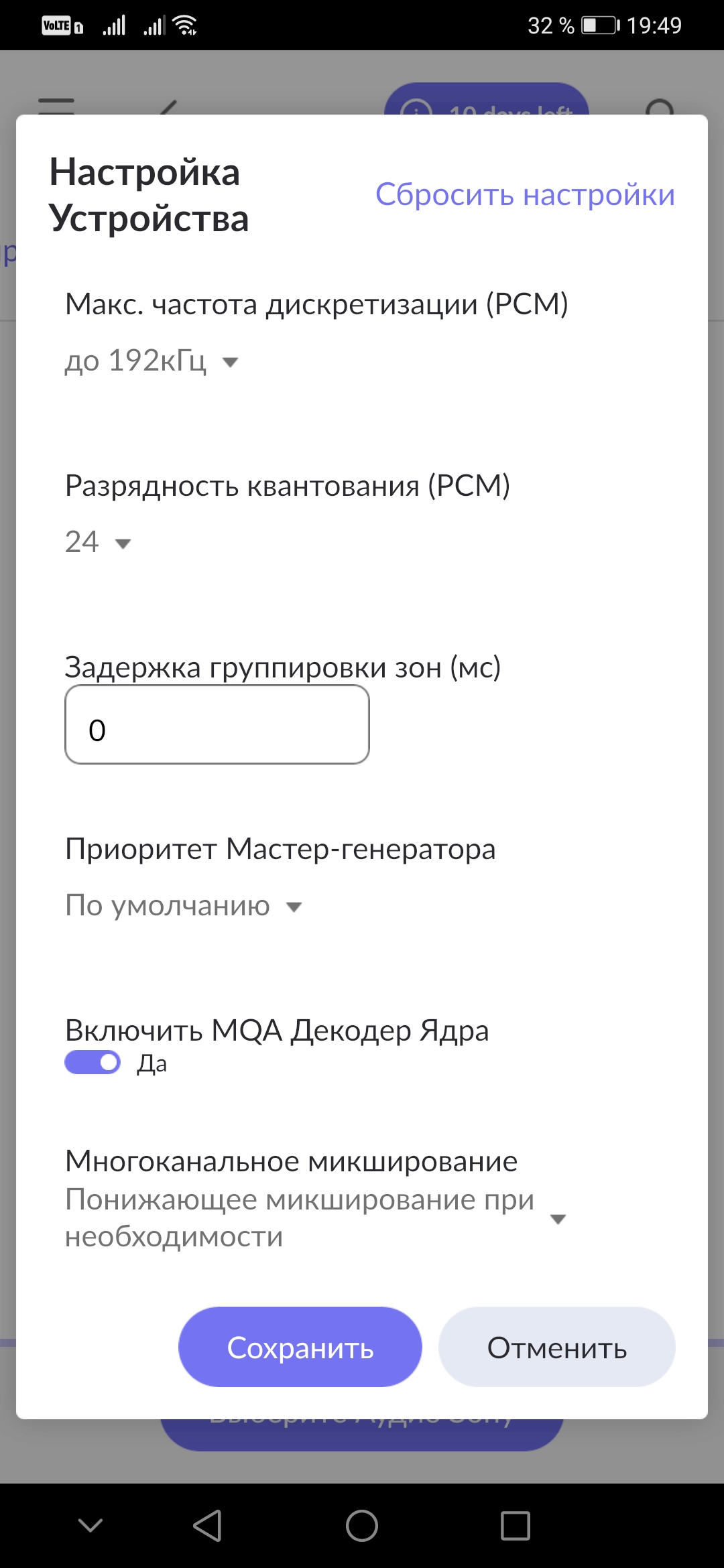This screenshot has height=1568, width=724.
Task: Tap the Android back navigation triangle
Action: click(x=208, y=1526)
